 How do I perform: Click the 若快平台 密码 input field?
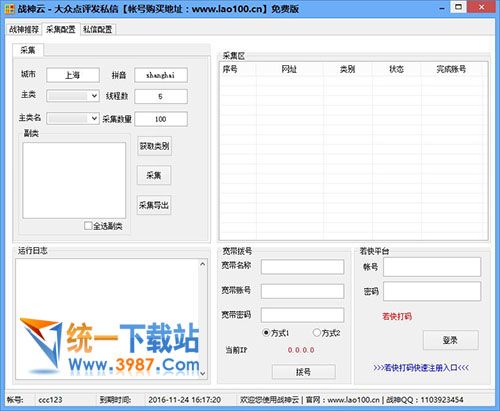tap(432, 291)
